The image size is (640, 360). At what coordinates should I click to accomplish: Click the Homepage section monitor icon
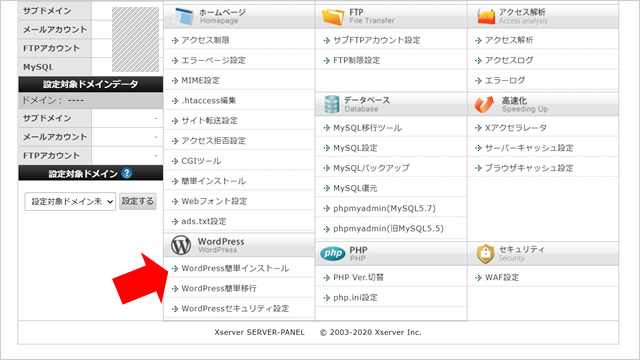pyautogui.click(x=183, y=16)
